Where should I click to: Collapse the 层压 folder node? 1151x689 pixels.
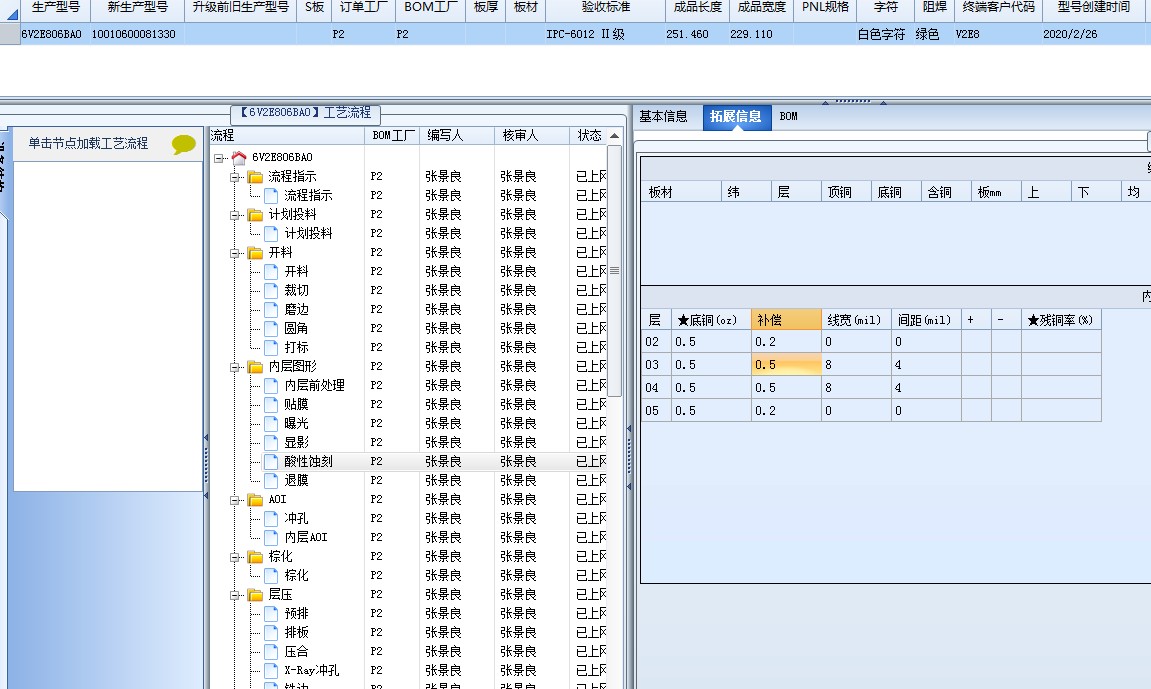click(235, 595)
